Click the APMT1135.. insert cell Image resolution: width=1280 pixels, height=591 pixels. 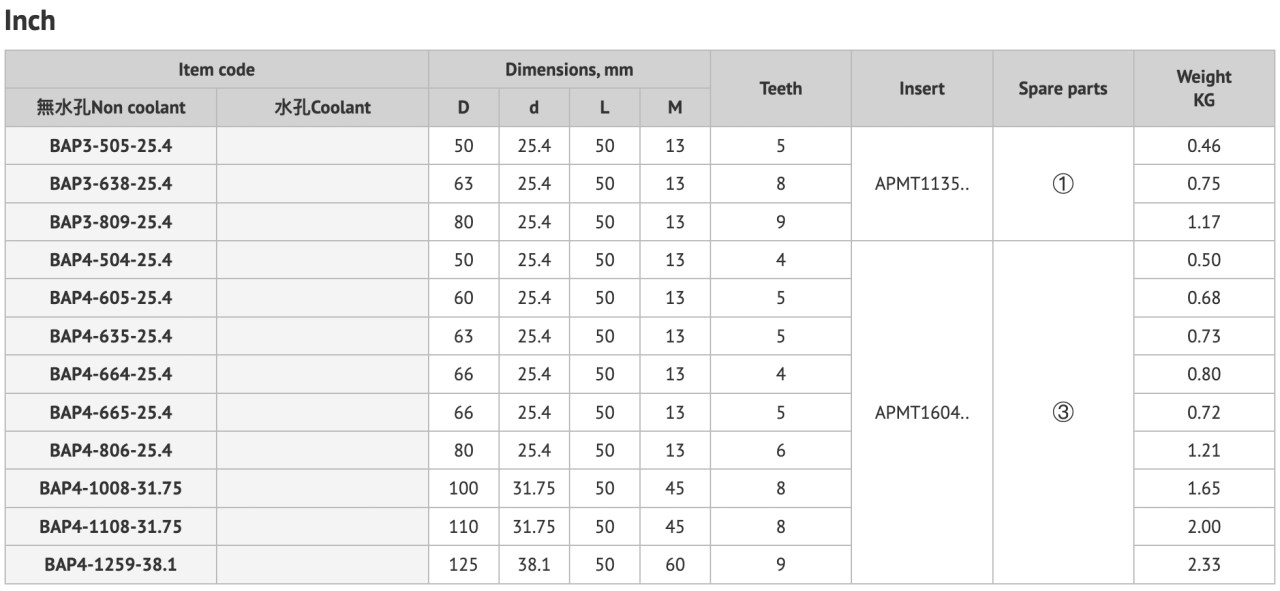922,184
